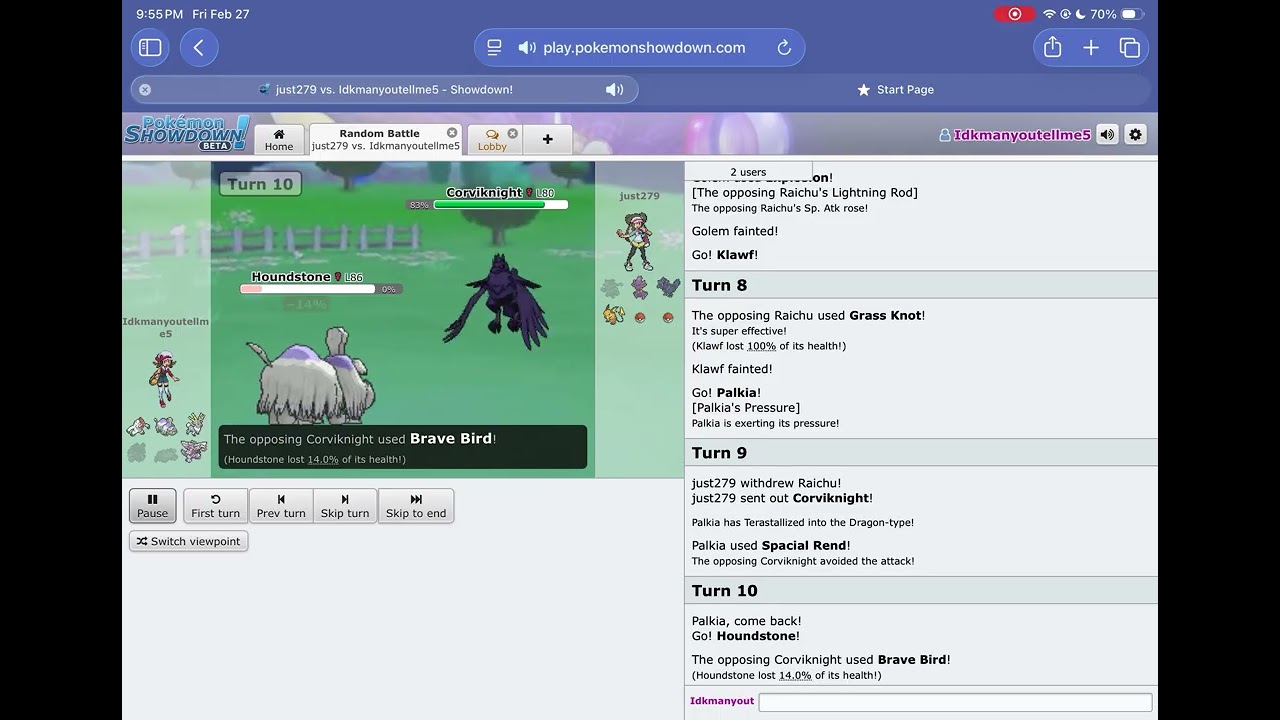Select the Random Battle room tab
1280x720 pixels.
pos(385,139)
